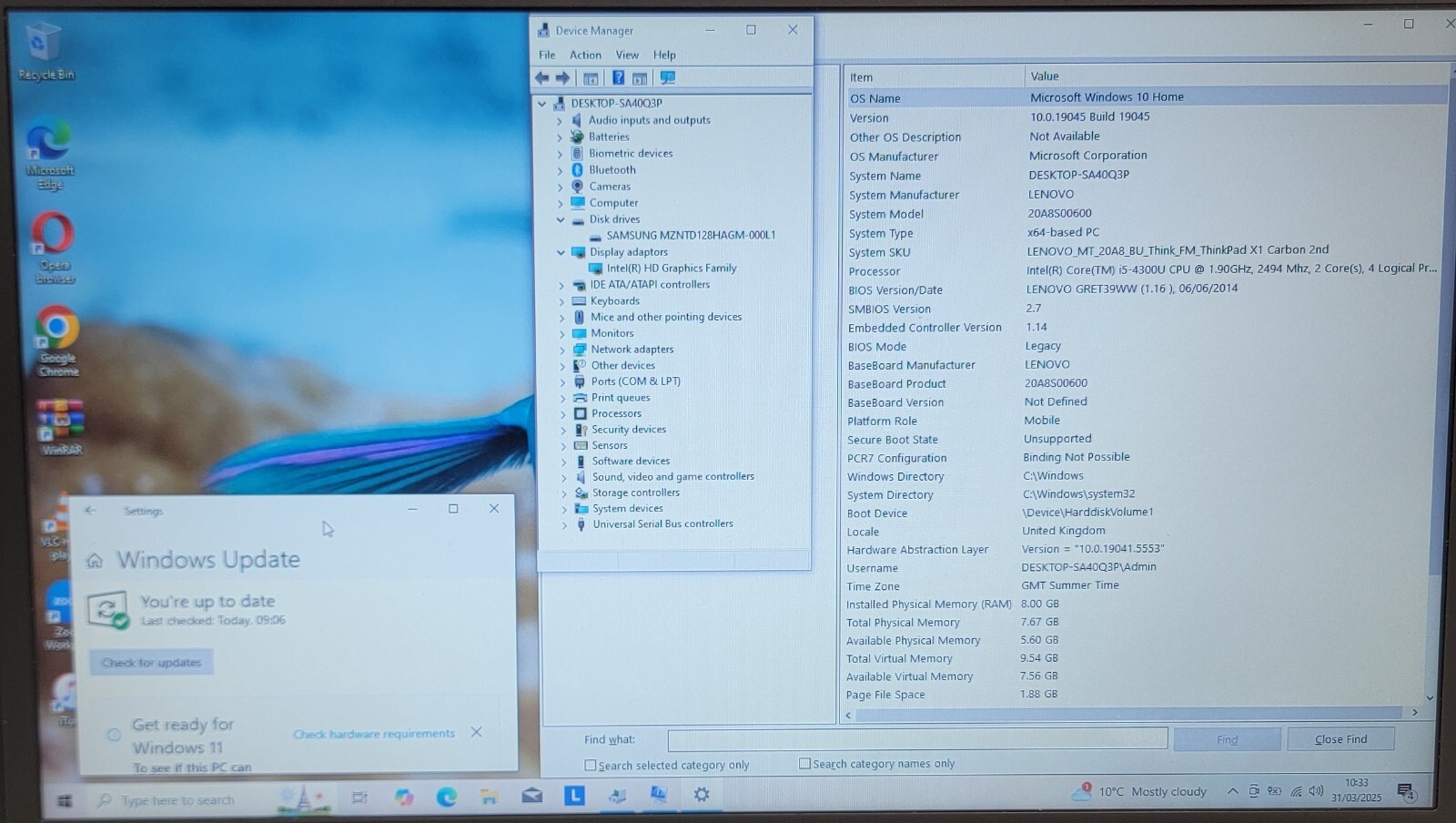The image size is (1456, 823).
Task: Collapse the Disk drives node
Action: 561,219
